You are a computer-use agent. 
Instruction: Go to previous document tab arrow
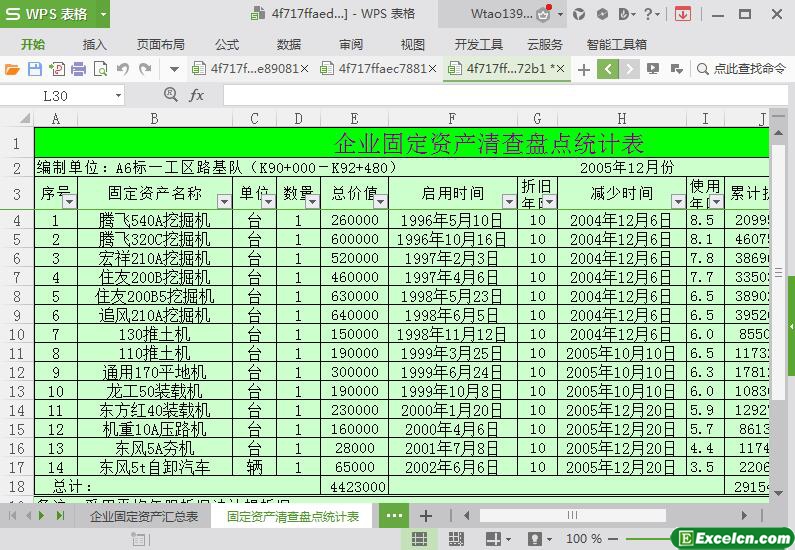tap(607, 69)
